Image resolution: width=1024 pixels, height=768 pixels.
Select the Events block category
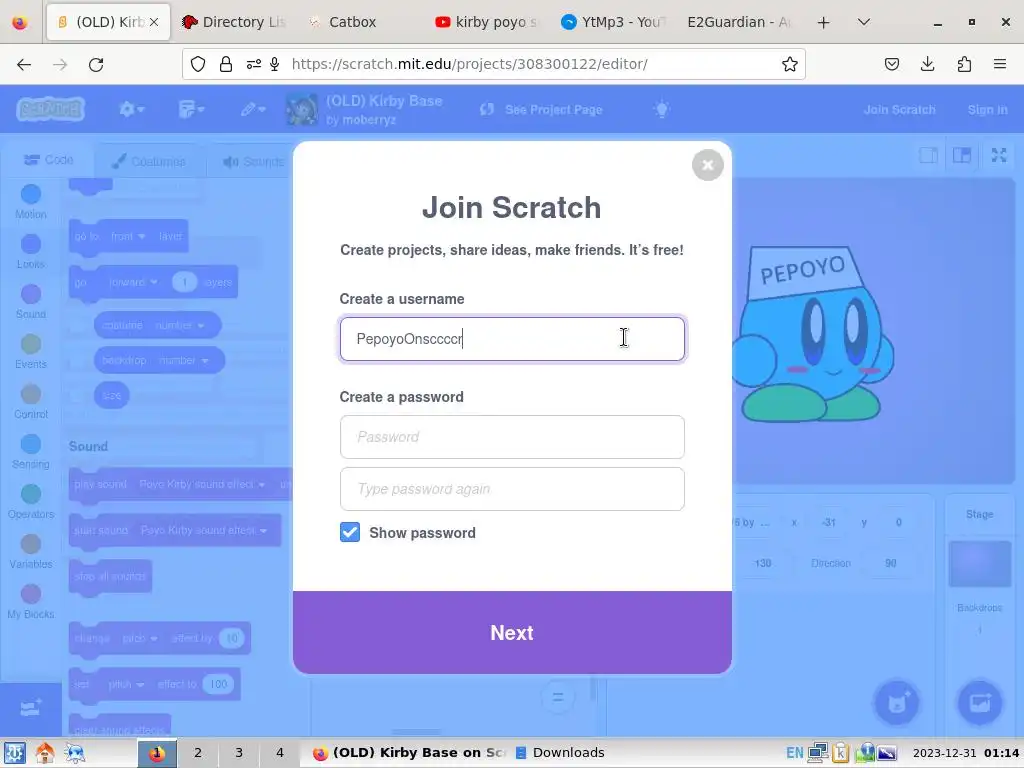tap(31, 351)
